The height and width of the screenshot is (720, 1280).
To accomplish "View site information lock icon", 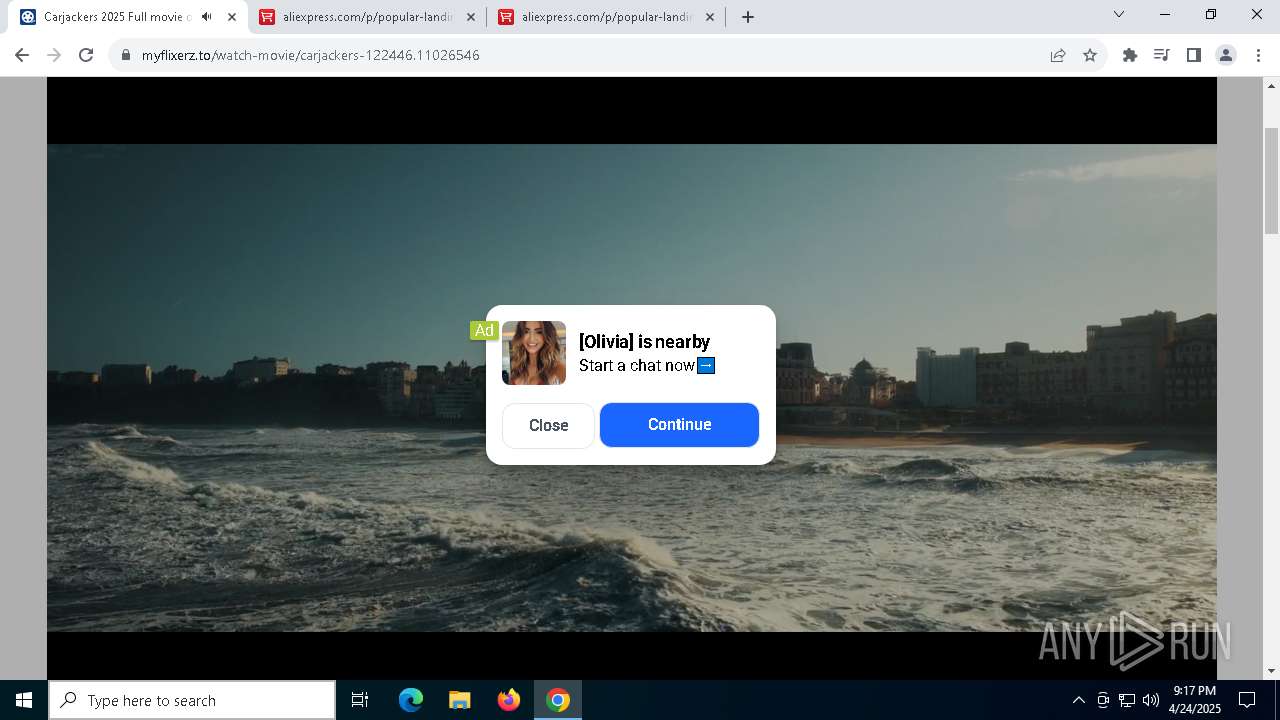I will (126, 55).
